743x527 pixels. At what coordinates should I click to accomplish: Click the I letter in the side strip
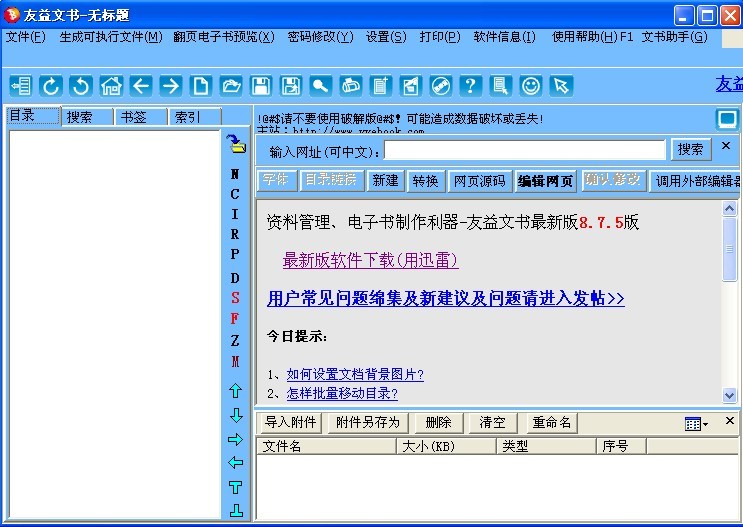(235, 214)
